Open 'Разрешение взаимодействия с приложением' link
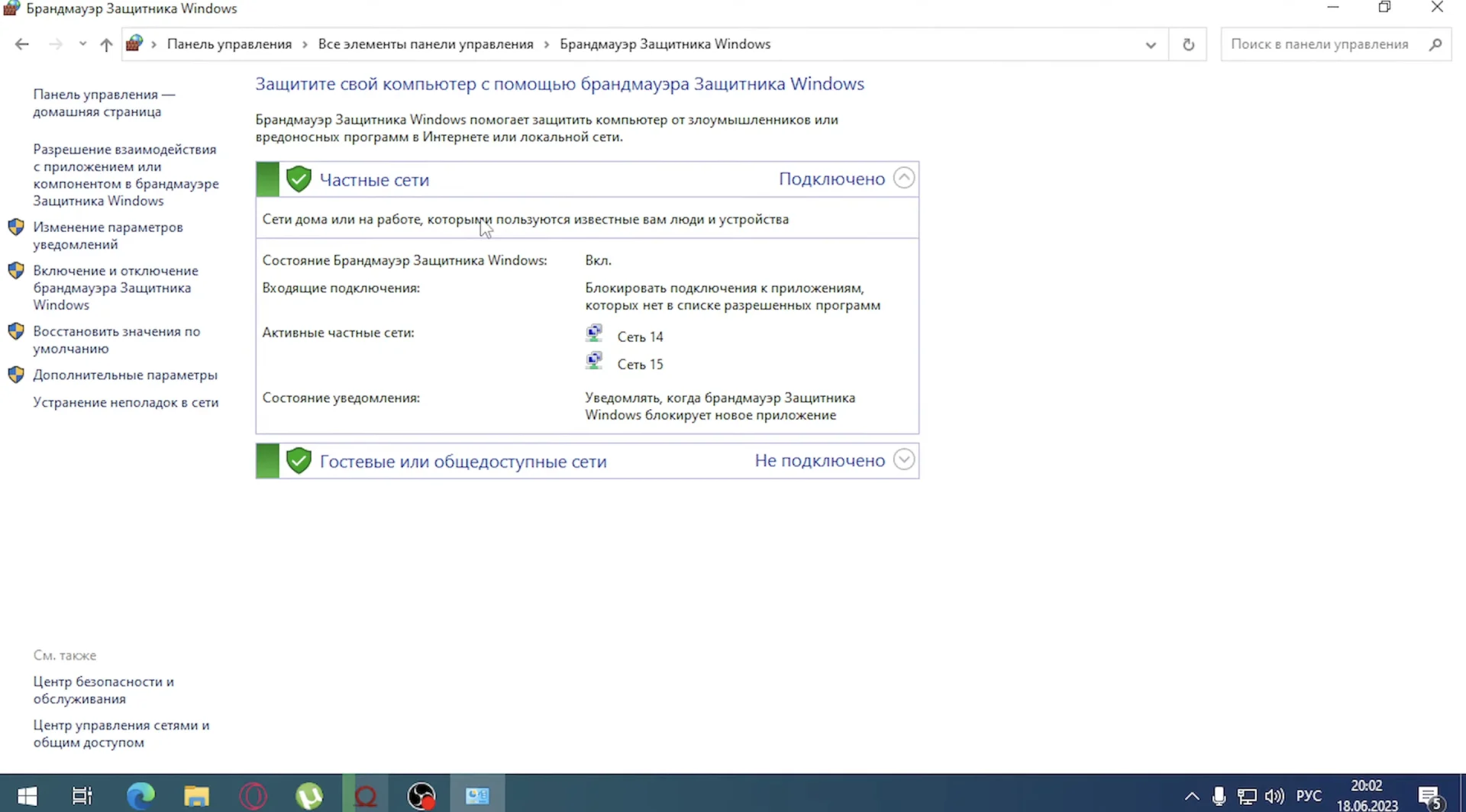 pyautogui.click(x=126, y=175)
